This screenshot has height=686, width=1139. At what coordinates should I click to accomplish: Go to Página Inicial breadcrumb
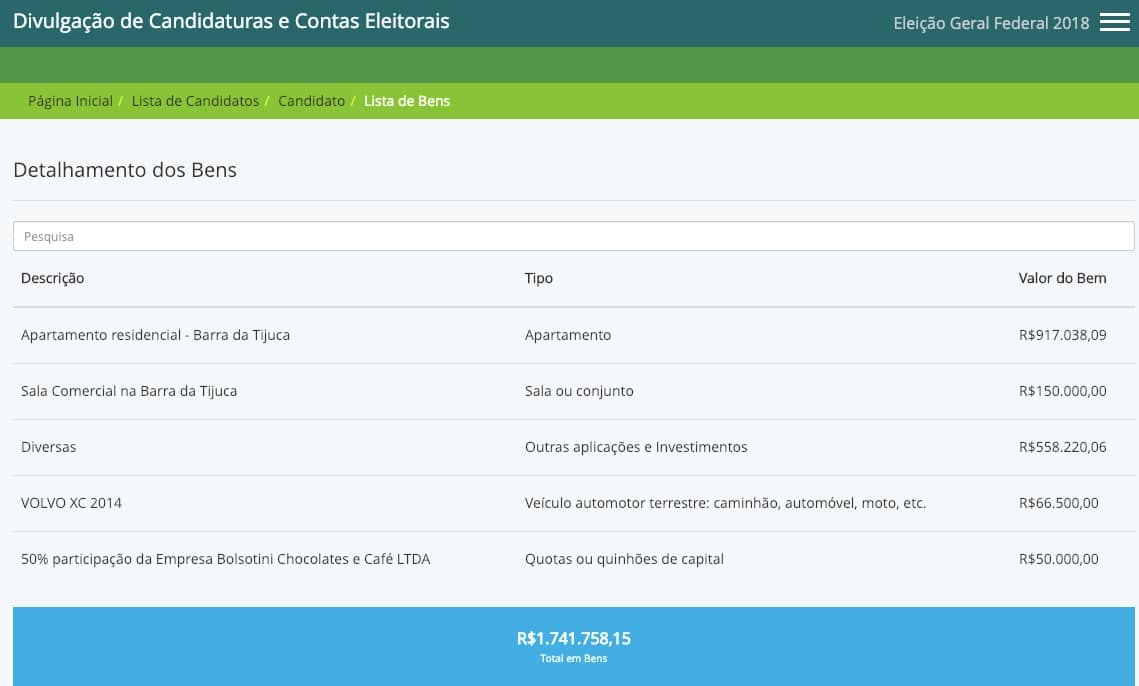coord(70,101)
